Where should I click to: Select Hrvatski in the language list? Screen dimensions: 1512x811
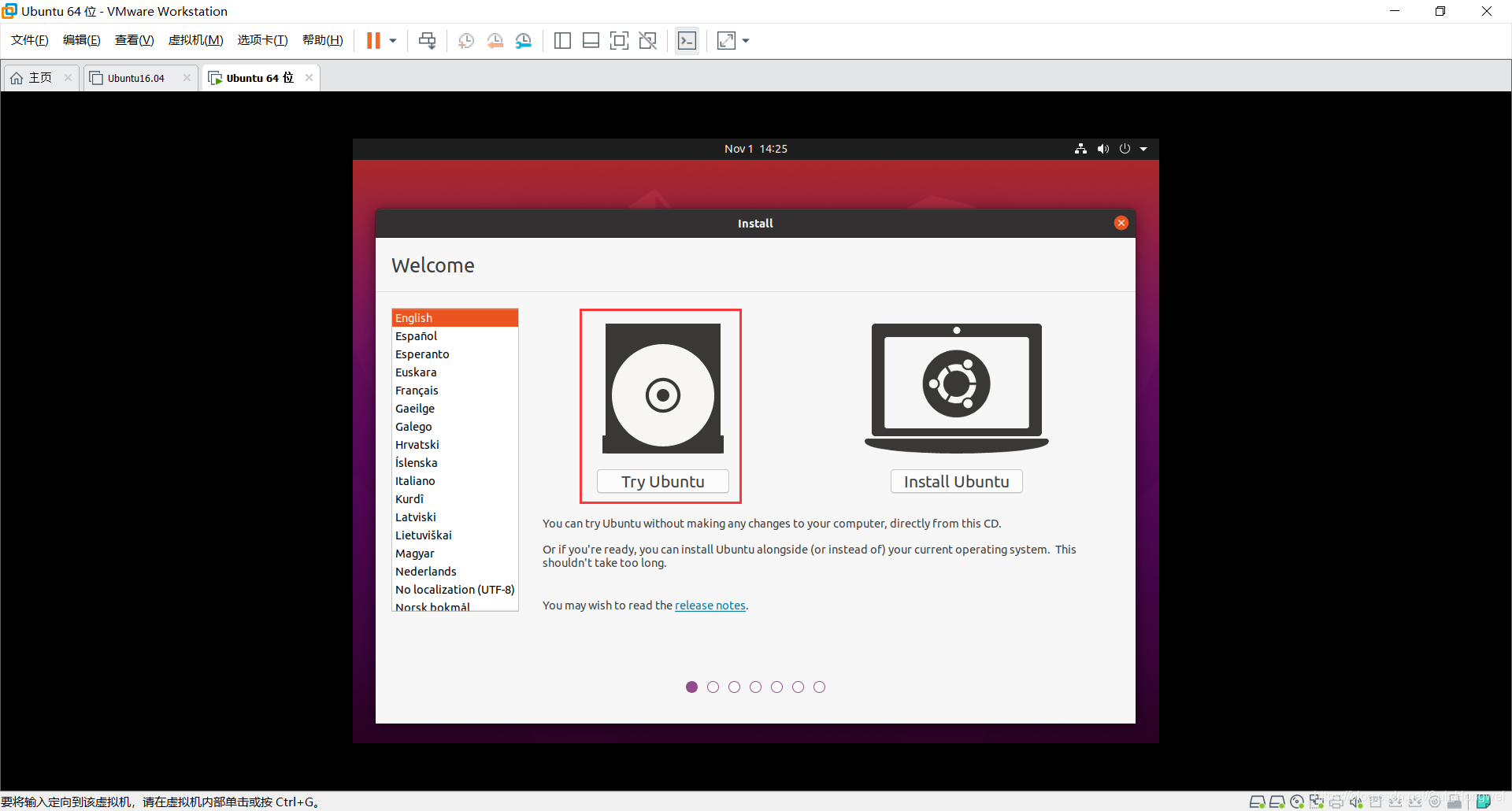[x=455, y=445]
